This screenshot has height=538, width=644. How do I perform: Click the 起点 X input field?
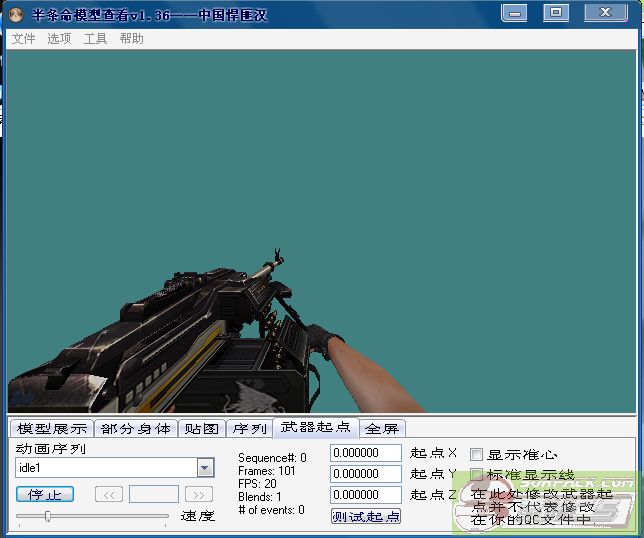tap(365, 453)
